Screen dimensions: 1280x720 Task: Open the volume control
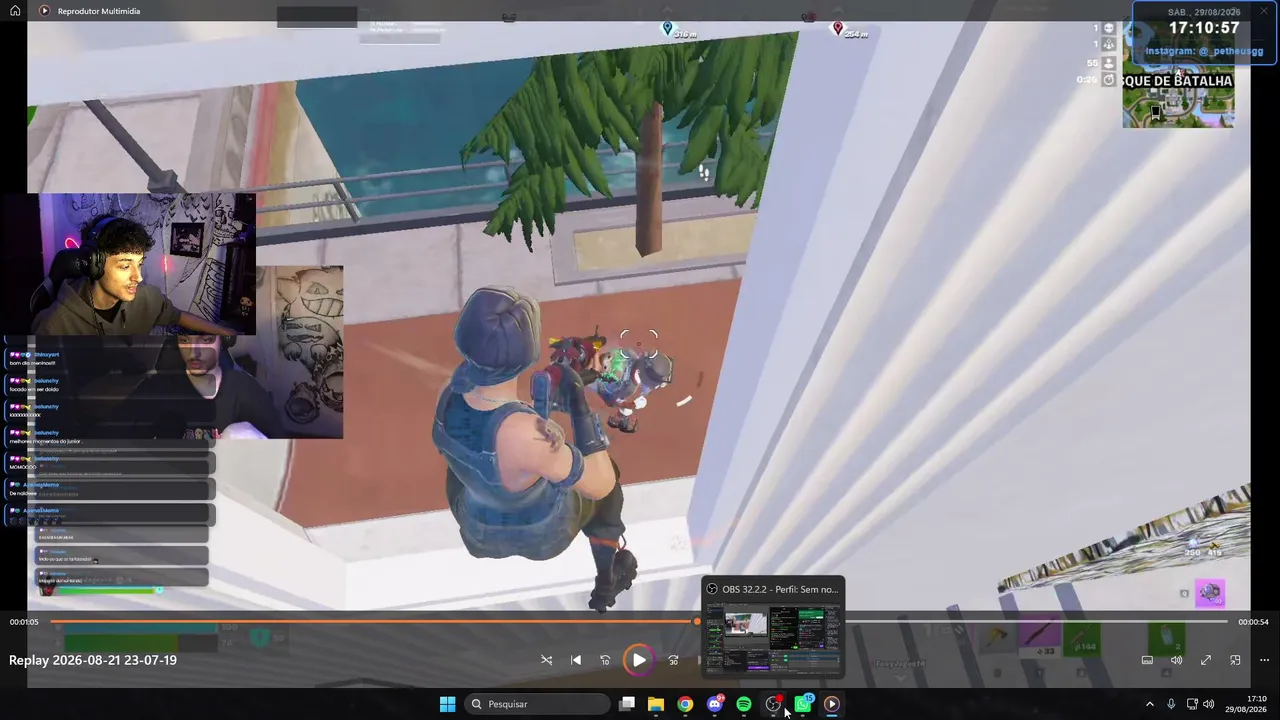point(1176,660)
